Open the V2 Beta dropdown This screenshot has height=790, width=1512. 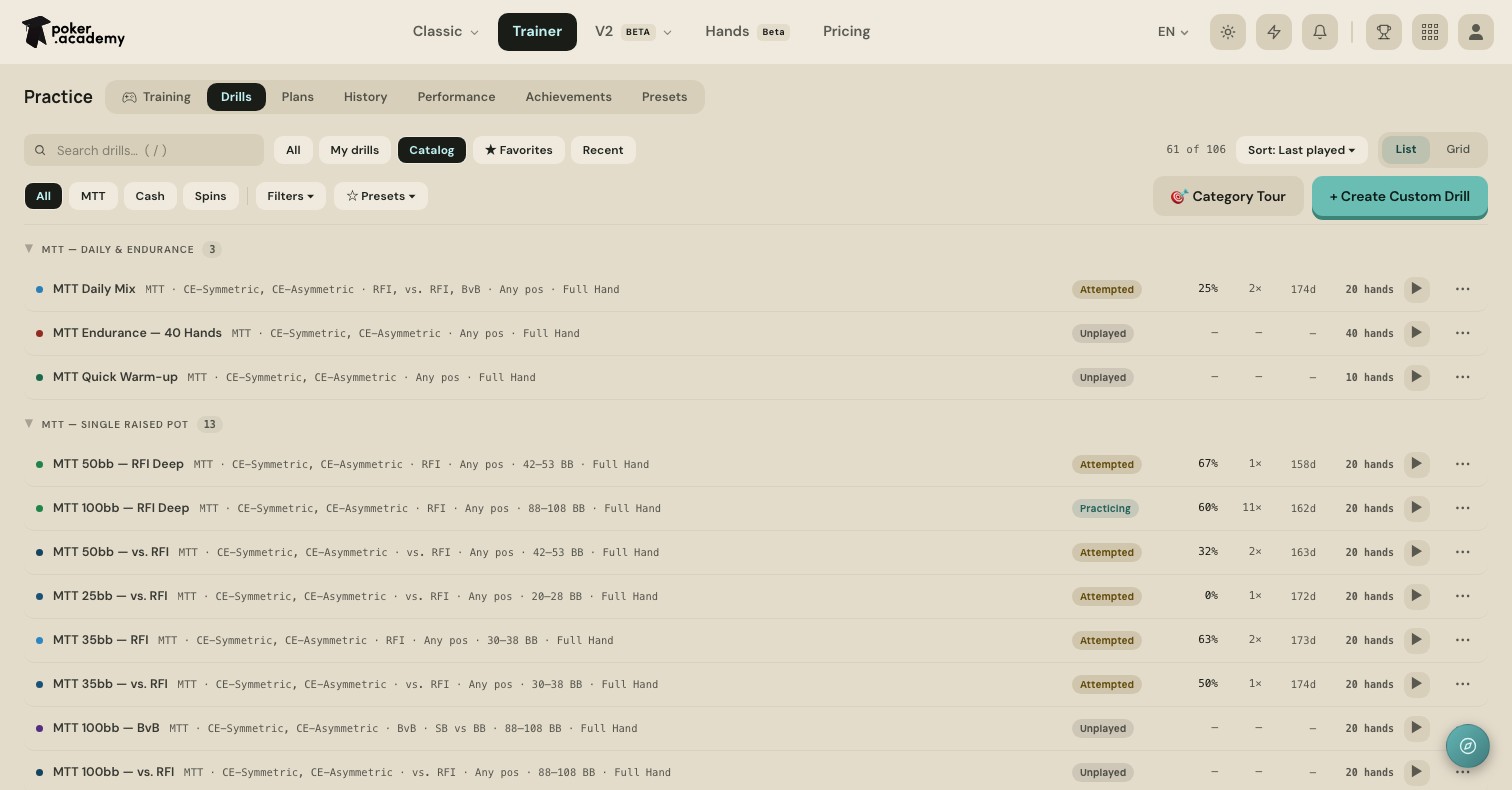[x=633, y=32]
